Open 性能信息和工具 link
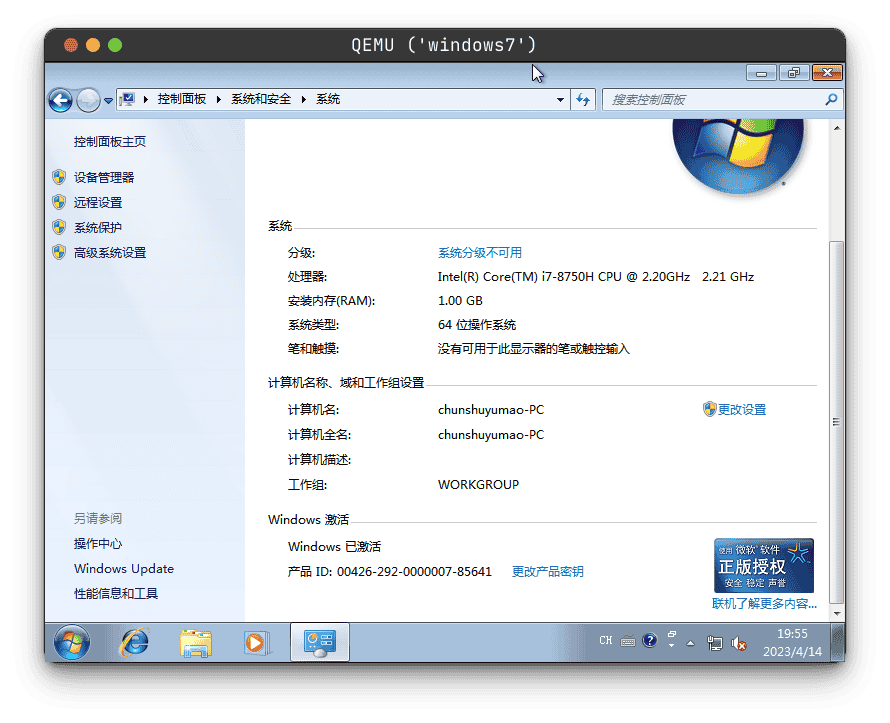890x723 pixels. coord(116,594)
